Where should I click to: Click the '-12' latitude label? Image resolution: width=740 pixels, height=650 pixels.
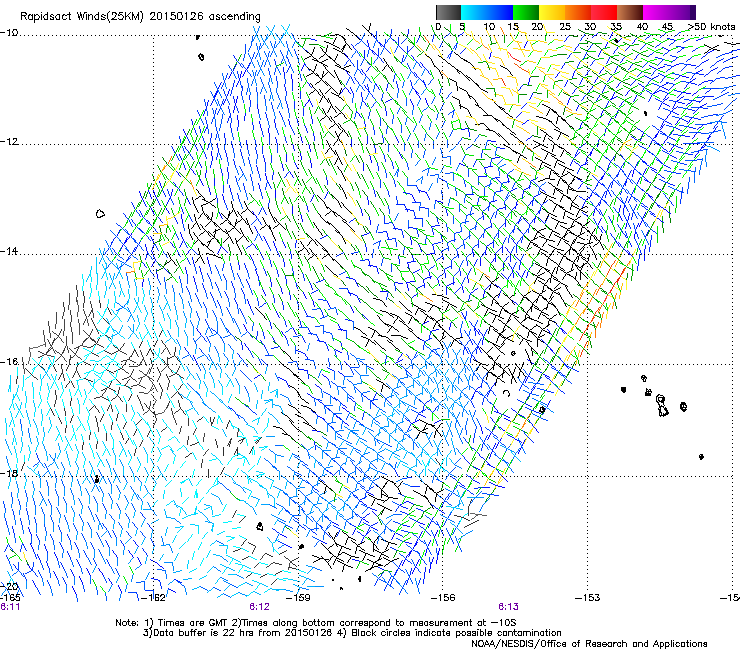tap(9, 142)
